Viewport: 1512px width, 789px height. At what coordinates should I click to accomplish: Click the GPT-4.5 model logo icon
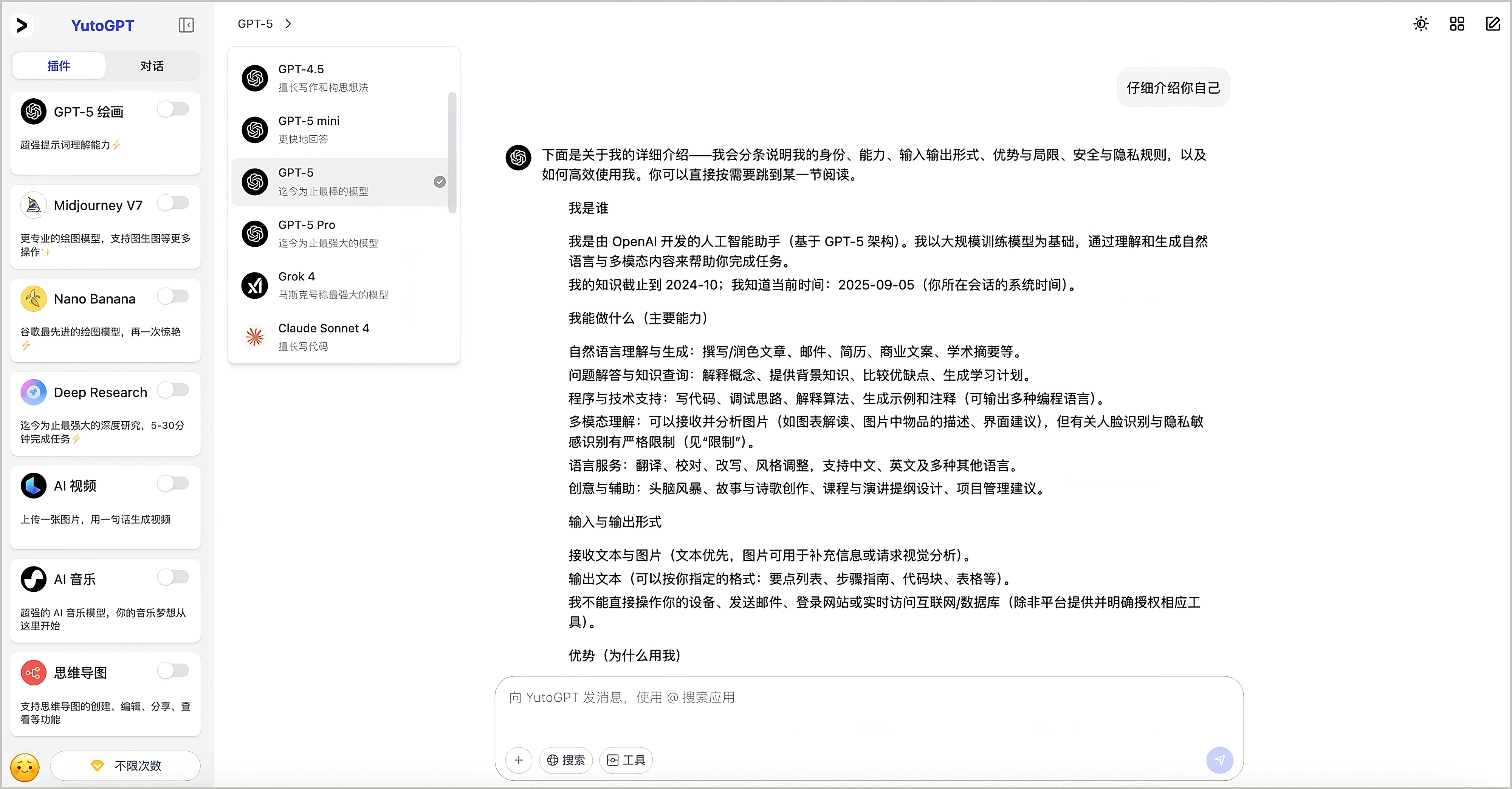pyautogui.click(x=255, y=78)
